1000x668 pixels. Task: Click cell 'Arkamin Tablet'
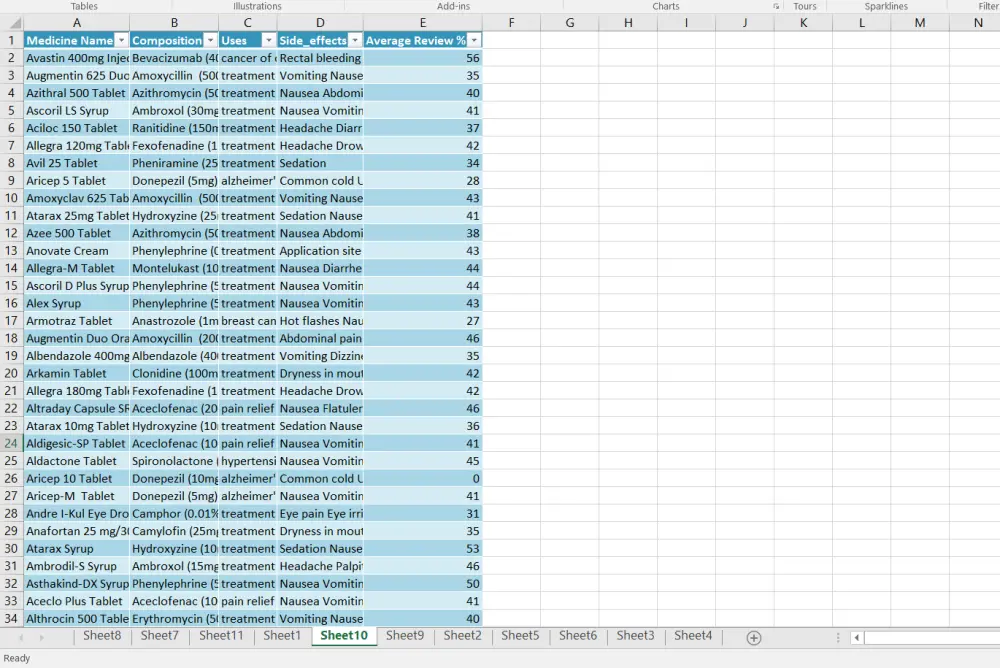pyautogui.click(x=77, y=373)
